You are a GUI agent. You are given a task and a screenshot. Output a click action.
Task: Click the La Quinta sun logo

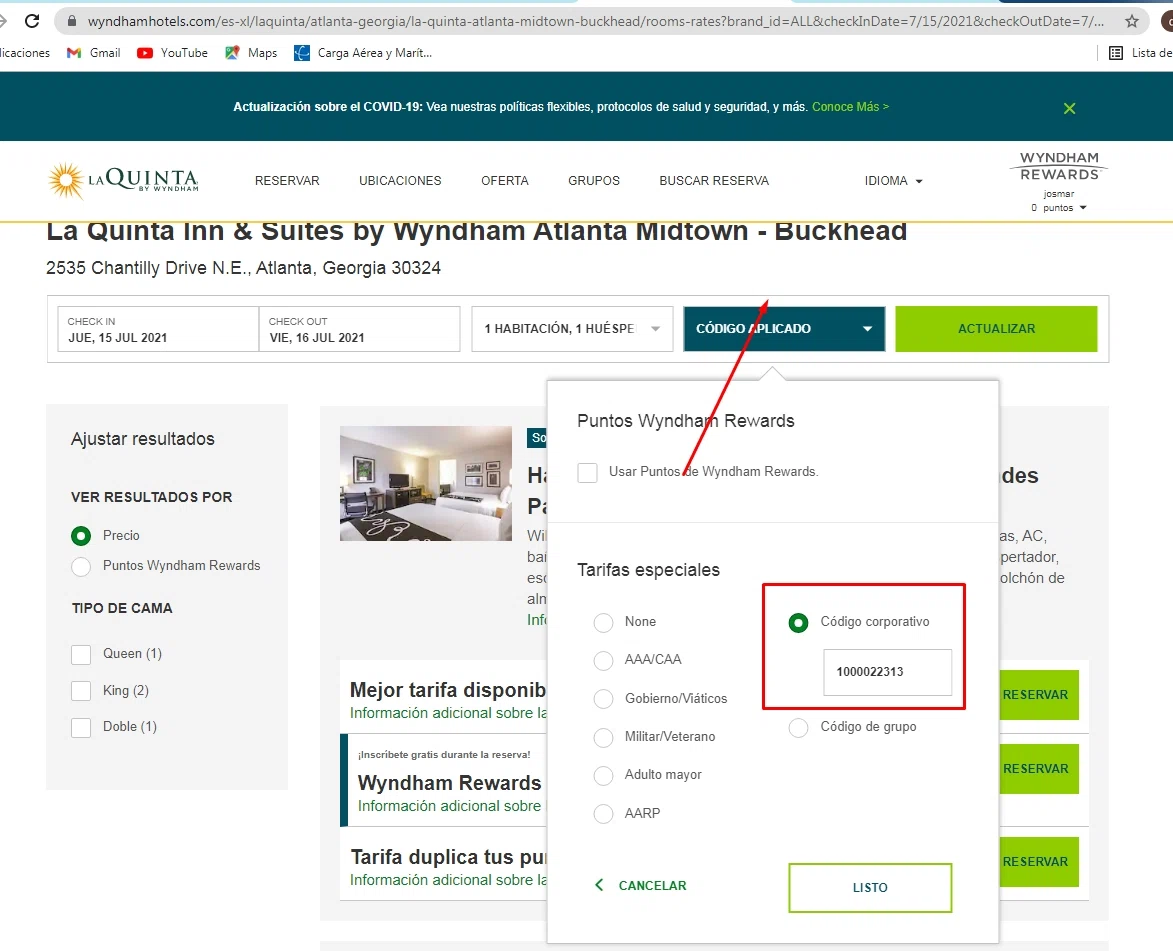pyautogui.click(x=123, y=180)
